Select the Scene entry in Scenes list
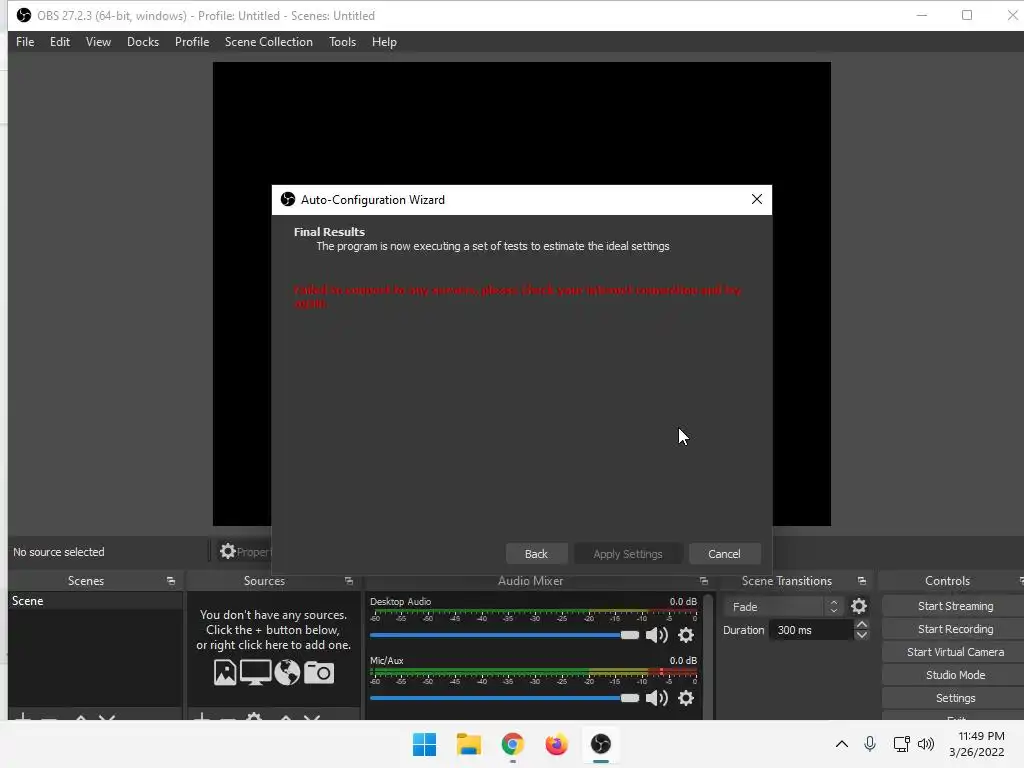Viewport: 1024px width, 768px height. pyautogui.click(x=95, y=601)
